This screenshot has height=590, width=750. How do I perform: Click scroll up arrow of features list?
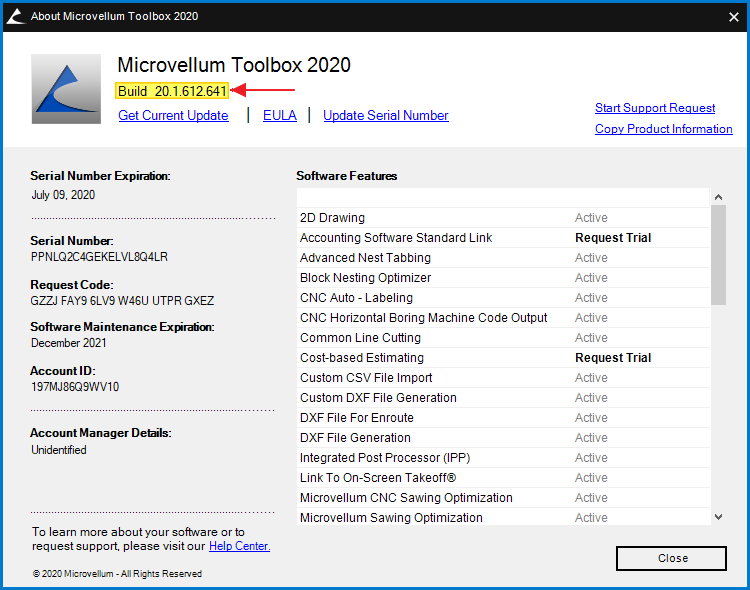[x=718, y=197]
